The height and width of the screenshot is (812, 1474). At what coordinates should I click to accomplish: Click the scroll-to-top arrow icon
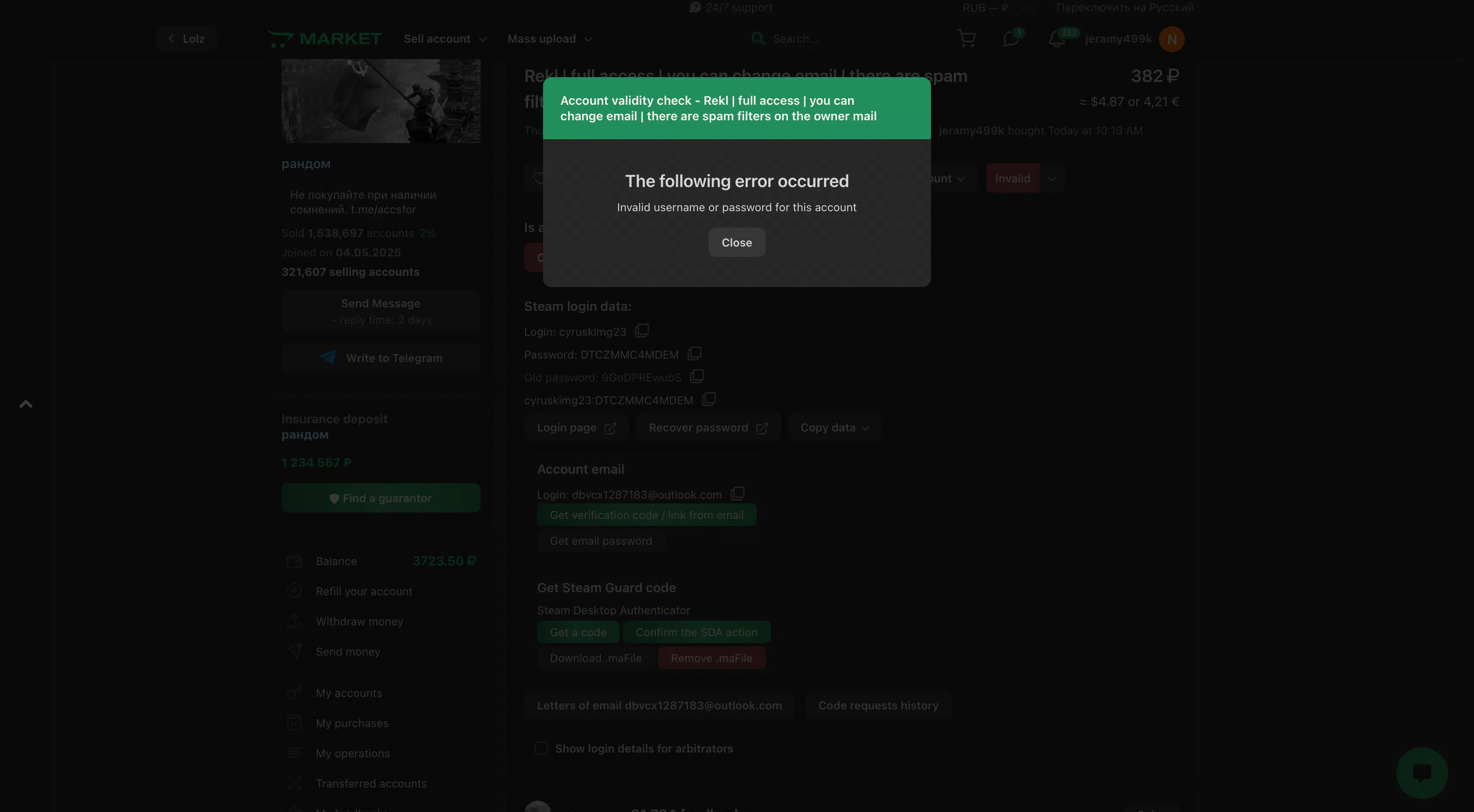pyautogui.click(x=26, y=404)
